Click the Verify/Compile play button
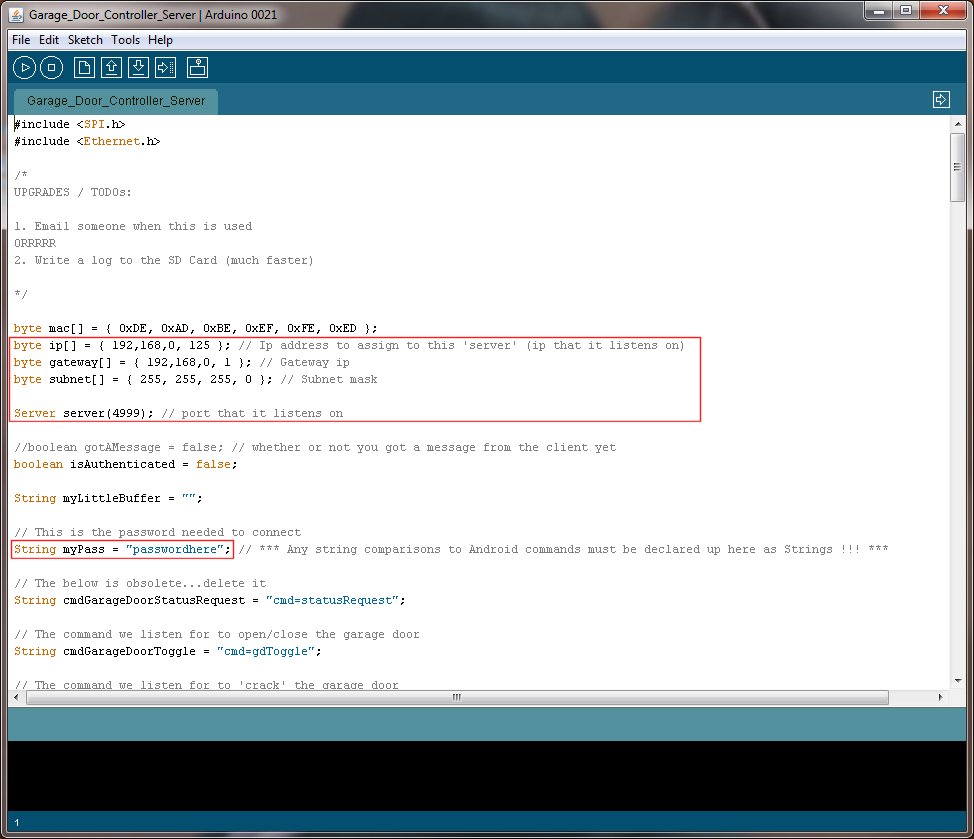The image size is (974, 839). pos(25,67)
